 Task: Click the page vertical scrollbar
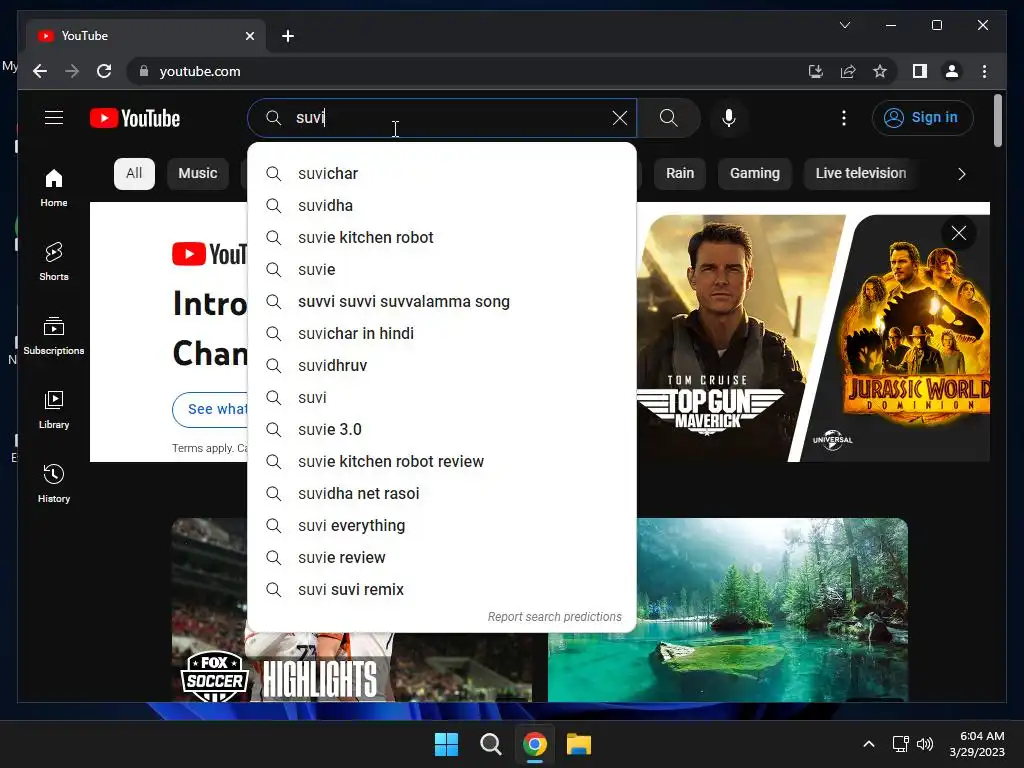pyautogui.click(x=997, y=121)
